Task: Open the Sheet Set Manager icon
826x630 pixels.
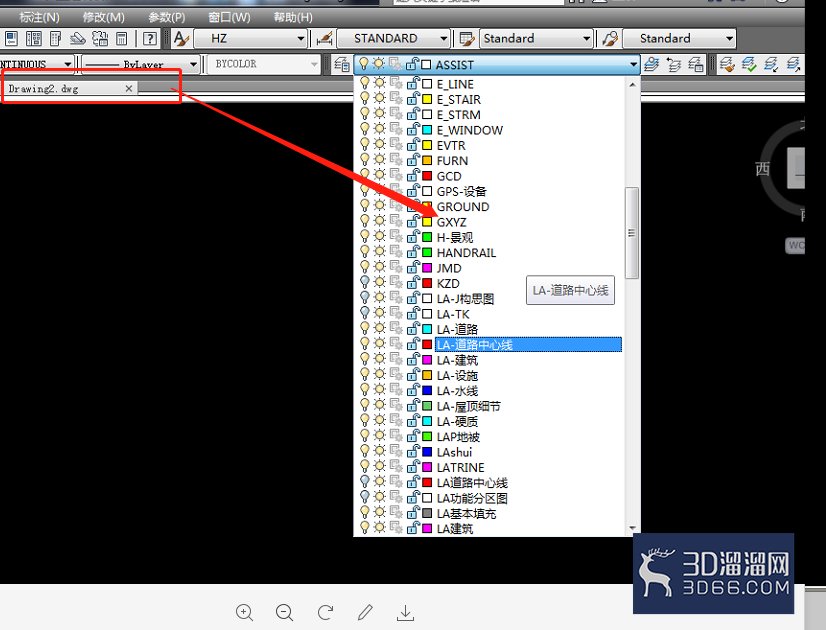Action: (x=78, y=38)
